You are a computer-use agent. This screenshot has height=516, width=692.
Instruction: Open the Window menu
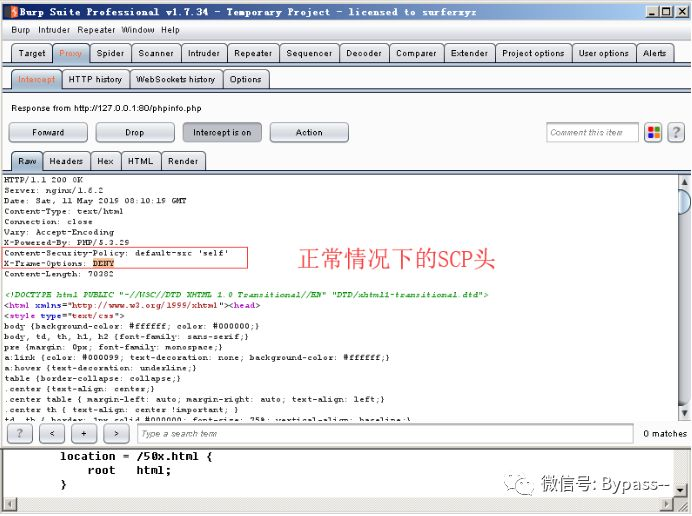[138, 30]
